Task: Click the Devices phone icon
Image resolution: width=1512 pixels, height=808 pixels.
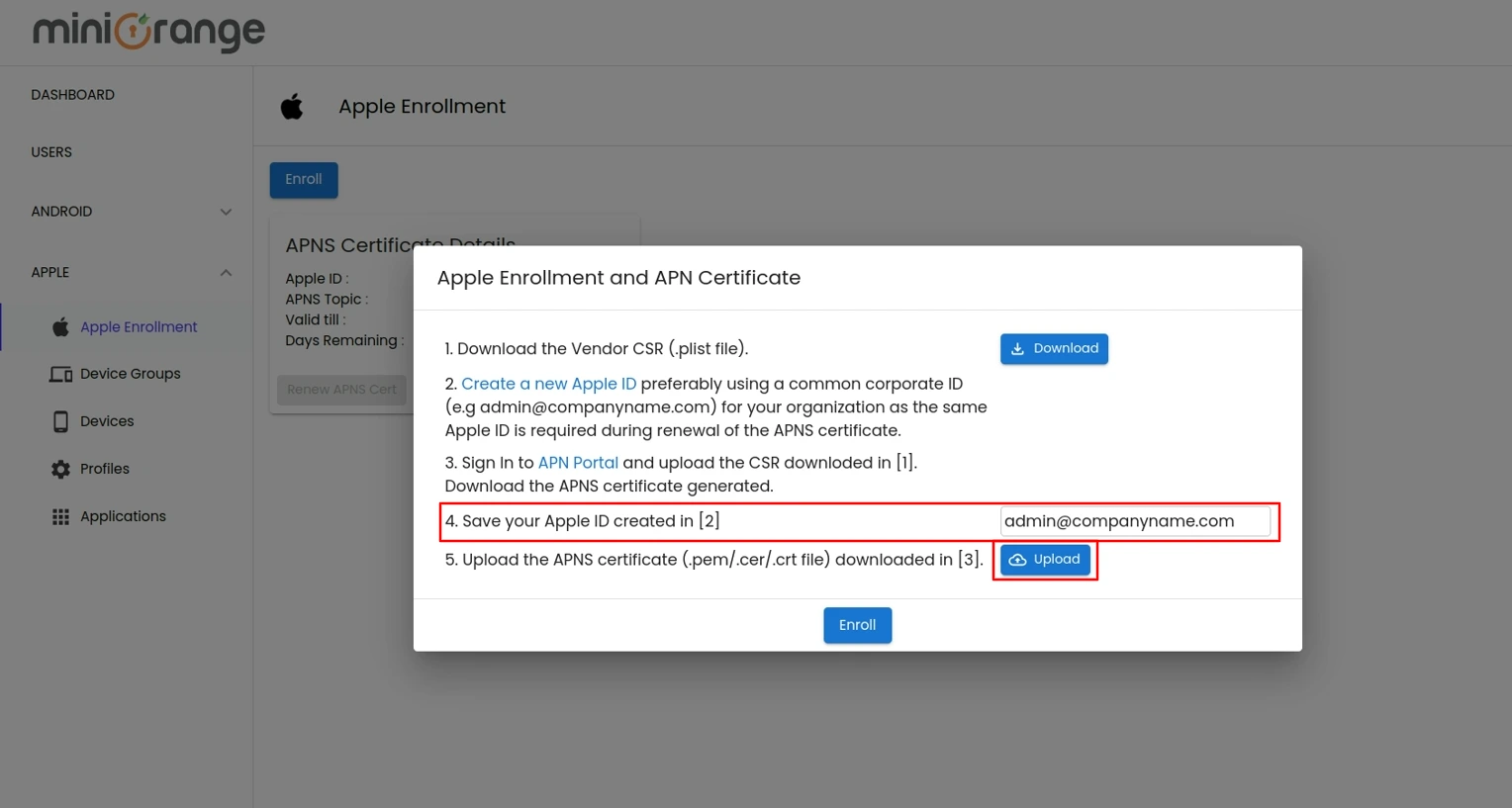Action: coord(61,420)
